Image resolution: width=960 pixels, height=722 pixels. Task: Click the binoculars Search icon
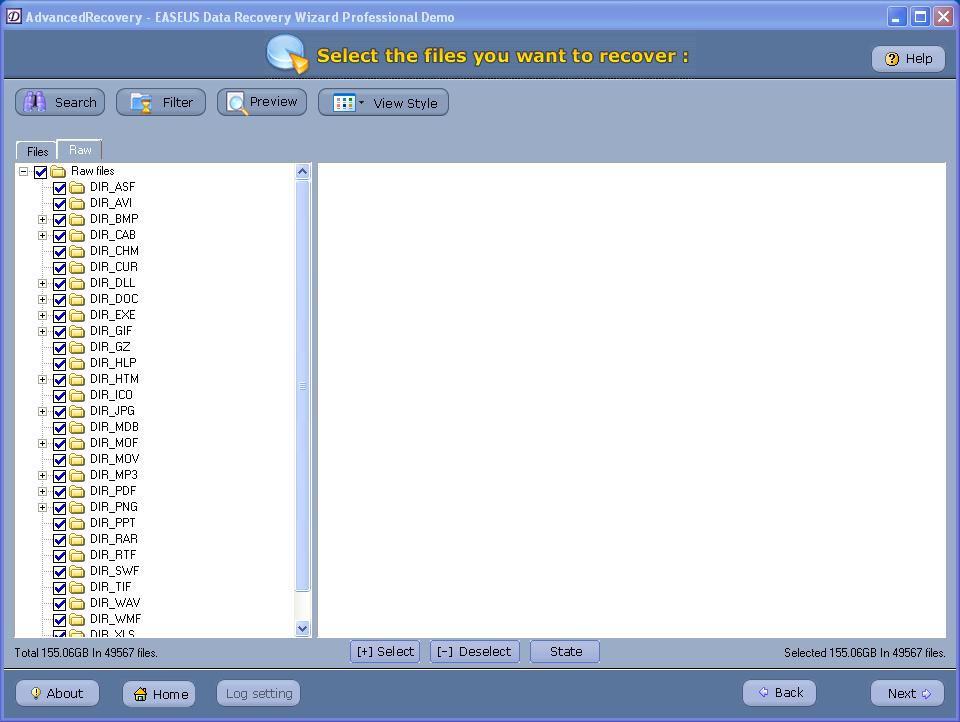pyautogui.click(x=35, y=102)
